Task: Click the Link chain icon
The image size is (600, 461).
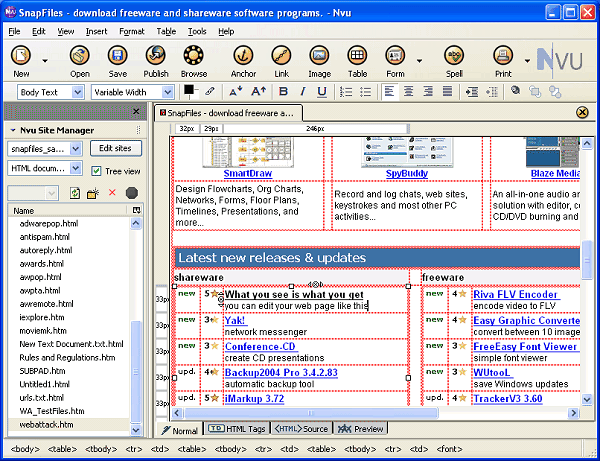Action: point(281,55)
